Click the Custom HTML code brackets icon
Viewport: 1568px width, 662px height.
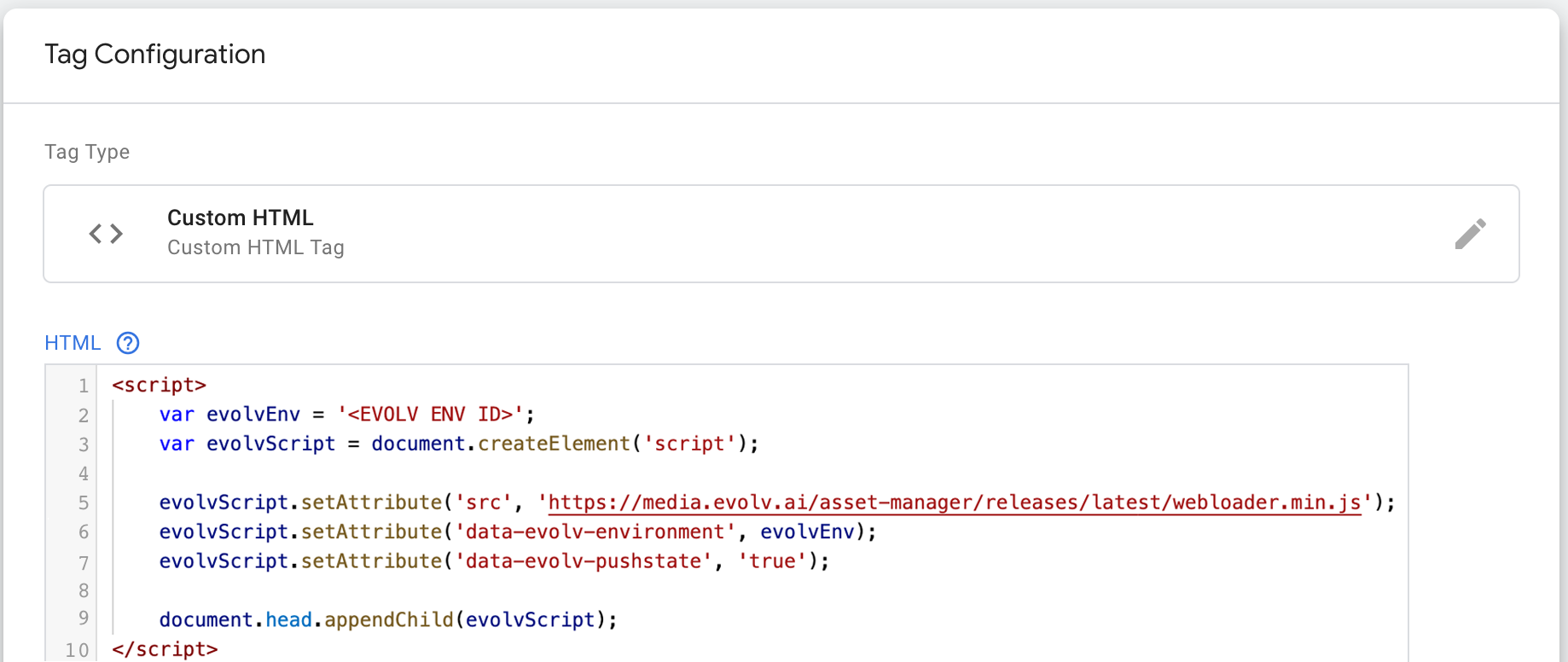106,234
